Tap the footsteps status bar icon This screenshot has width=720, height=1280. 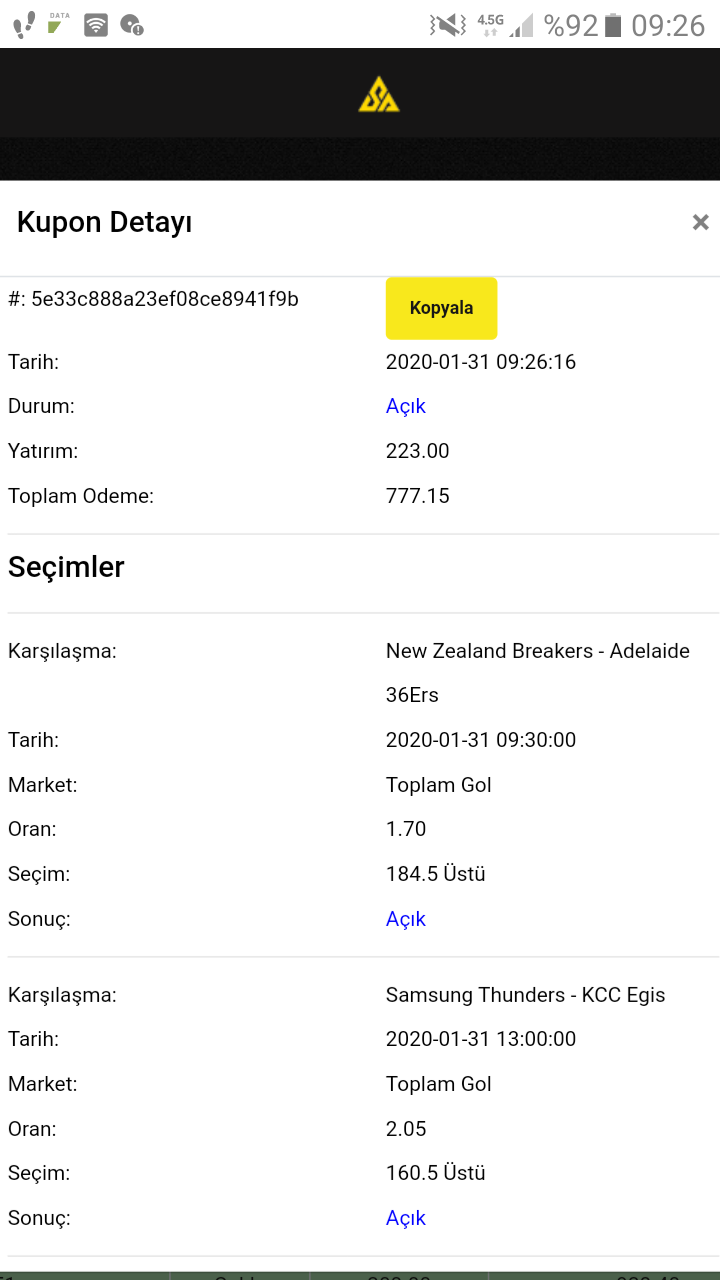[25, 25]
